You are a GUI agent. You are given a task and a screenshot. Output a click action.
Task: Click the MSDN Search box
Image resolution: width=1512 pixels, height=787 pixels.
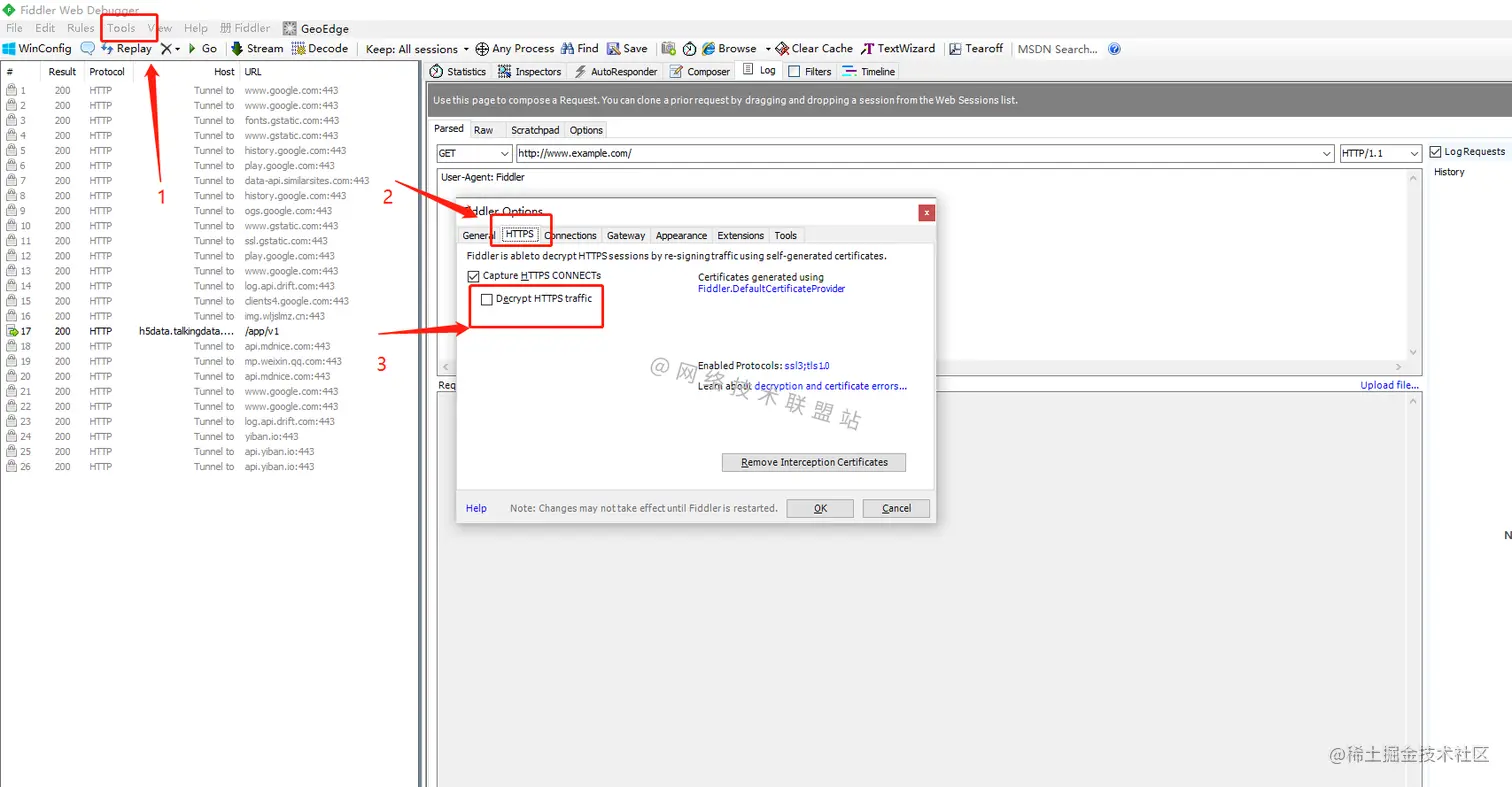1058,48
